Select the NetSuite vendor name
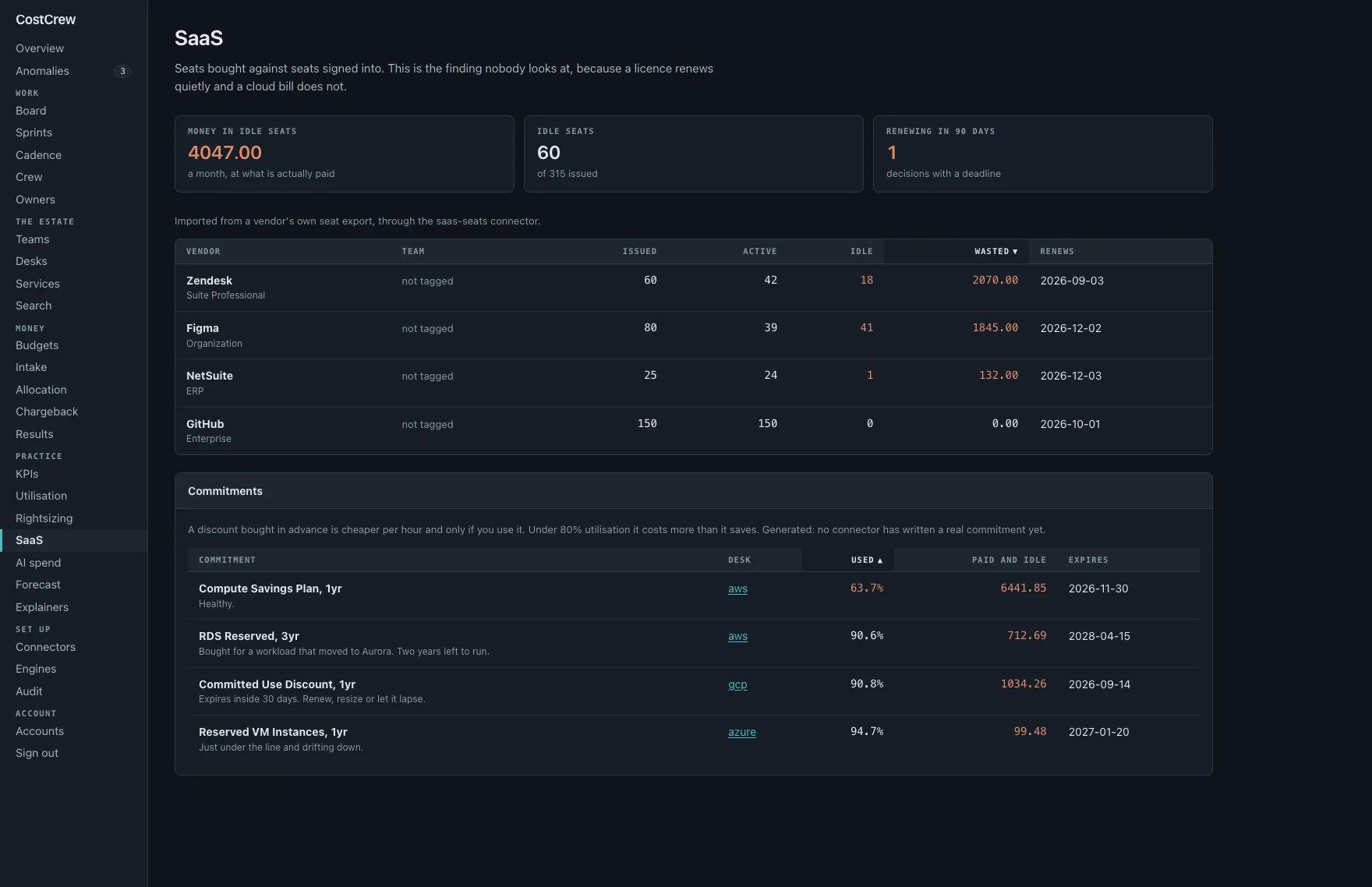This screenshot has height=887, width=1372. click(x=210, y=376)
